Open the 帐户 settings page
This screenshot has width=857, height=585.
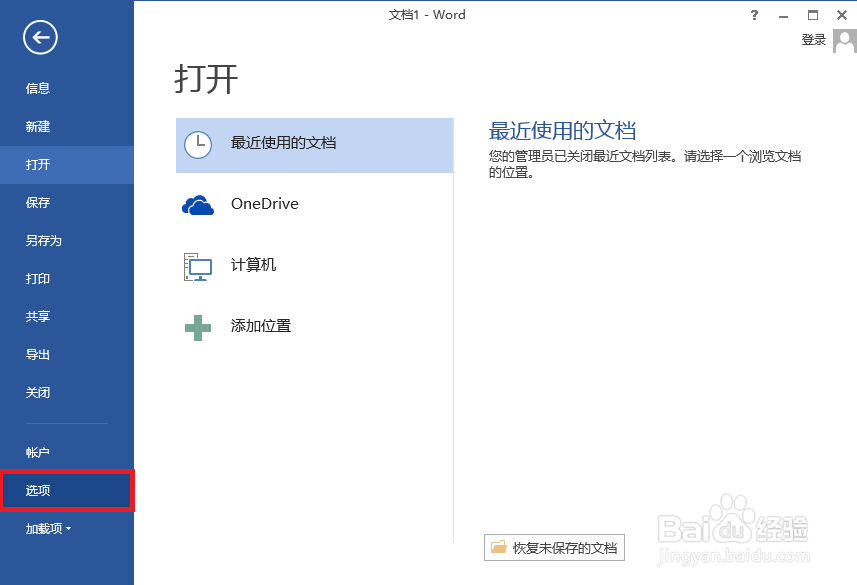[x=38, y=452]
